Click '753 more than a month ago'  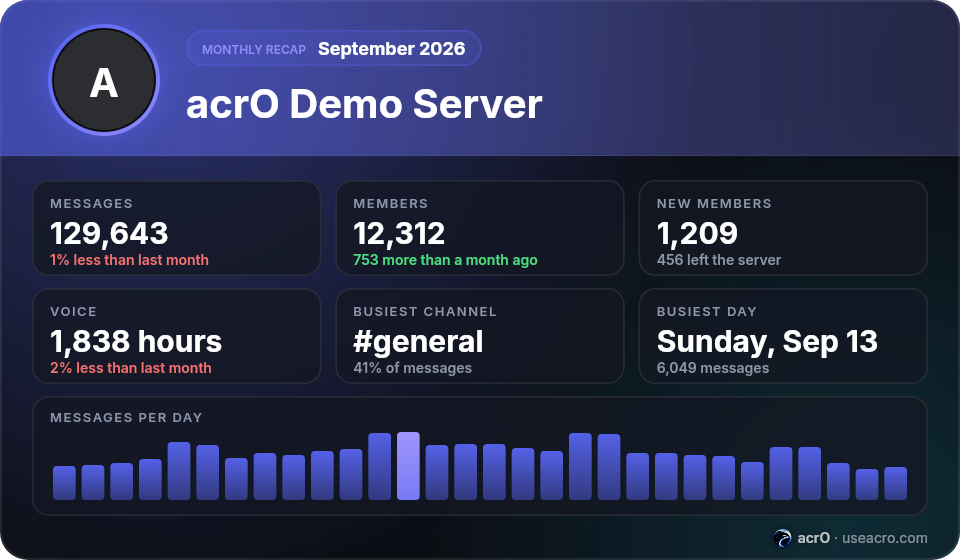click(445, 260)
